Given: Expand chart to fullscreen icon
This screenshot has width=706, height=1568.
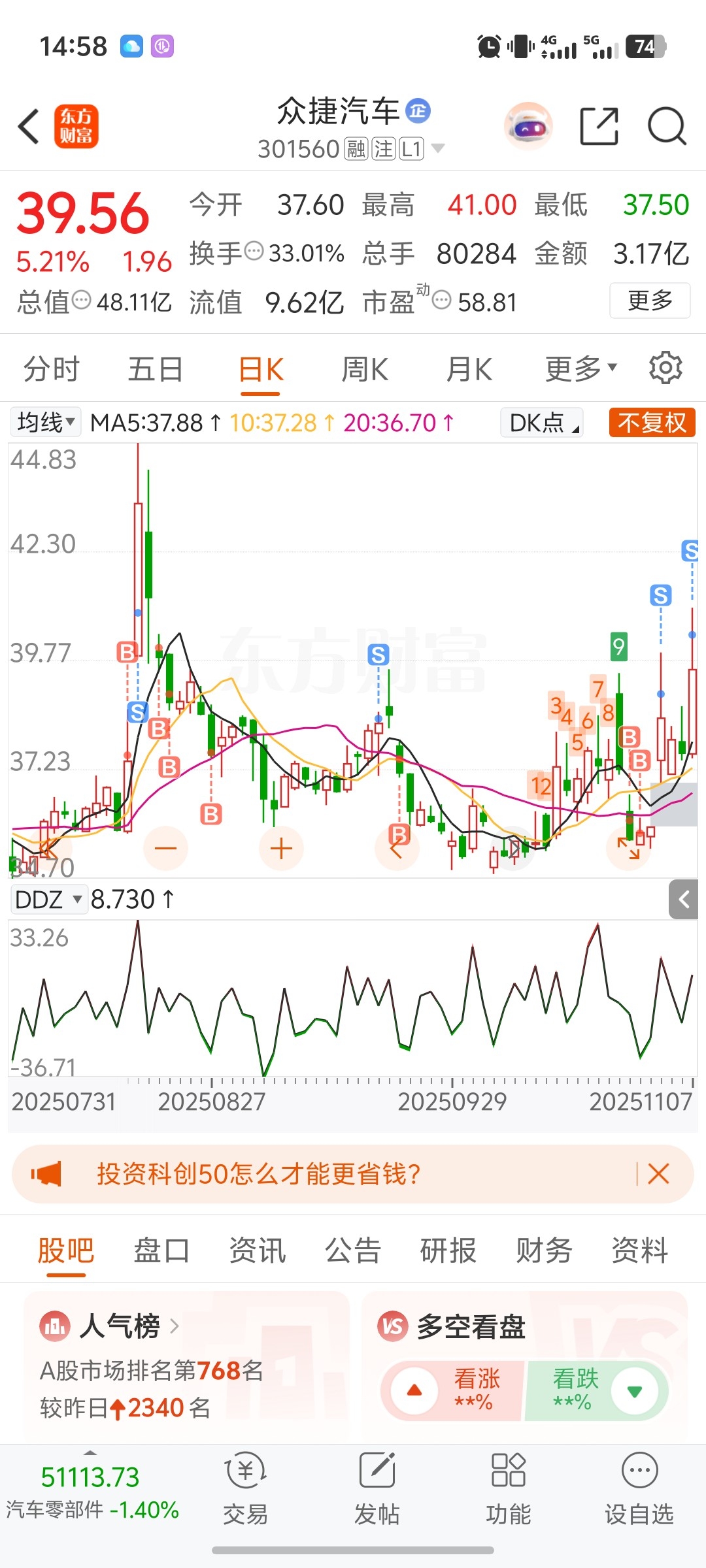Looking at the screenshot, I should 629,848.
